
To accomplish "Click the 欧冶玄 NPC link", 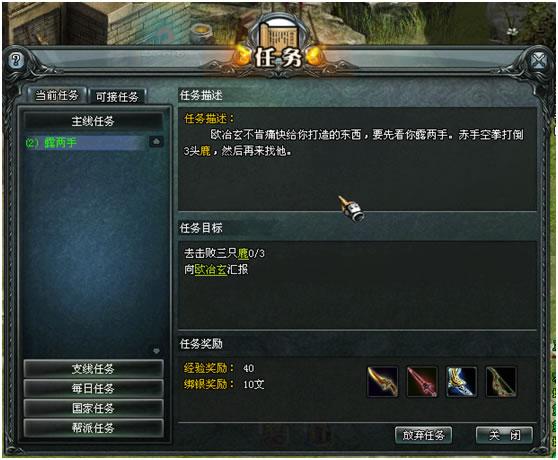I will point(211,269).
